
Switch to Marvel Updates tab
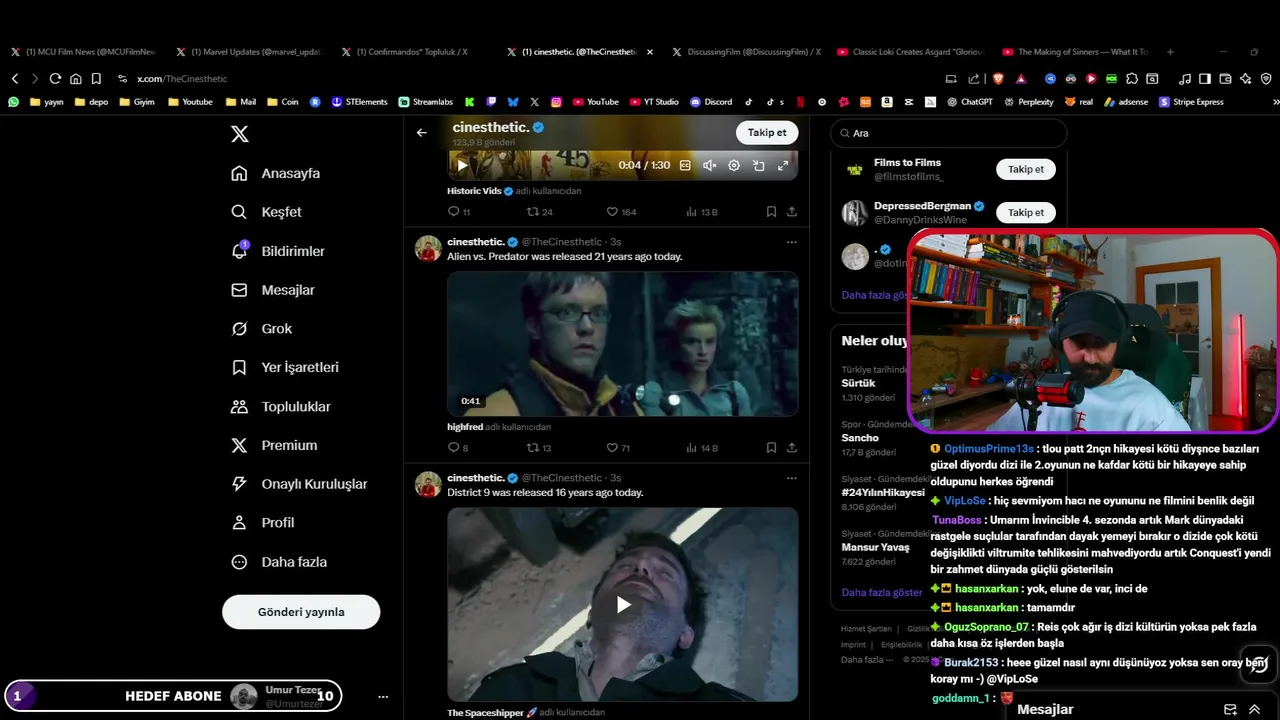(248, 52)
